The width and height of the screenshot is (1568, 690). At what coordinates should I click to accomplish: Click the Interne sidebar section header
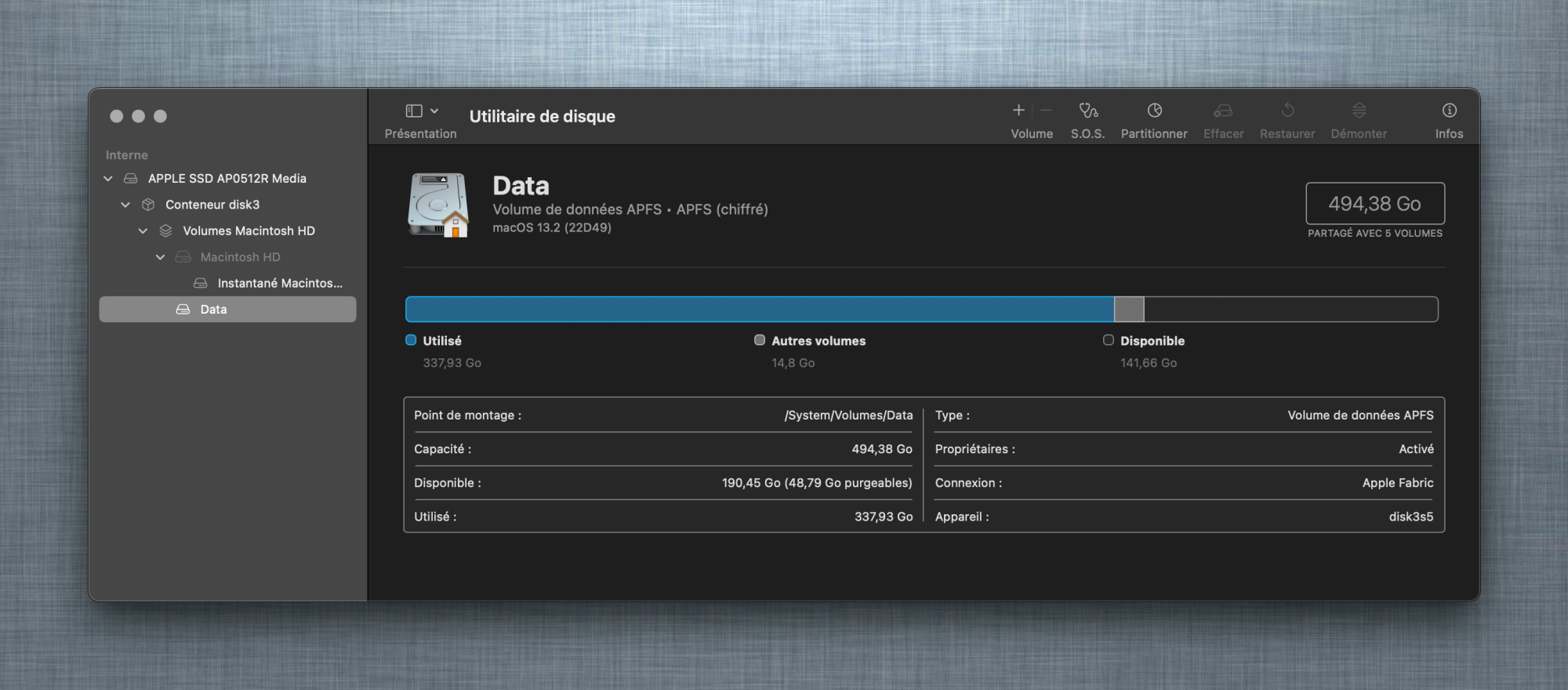[126, 155]
